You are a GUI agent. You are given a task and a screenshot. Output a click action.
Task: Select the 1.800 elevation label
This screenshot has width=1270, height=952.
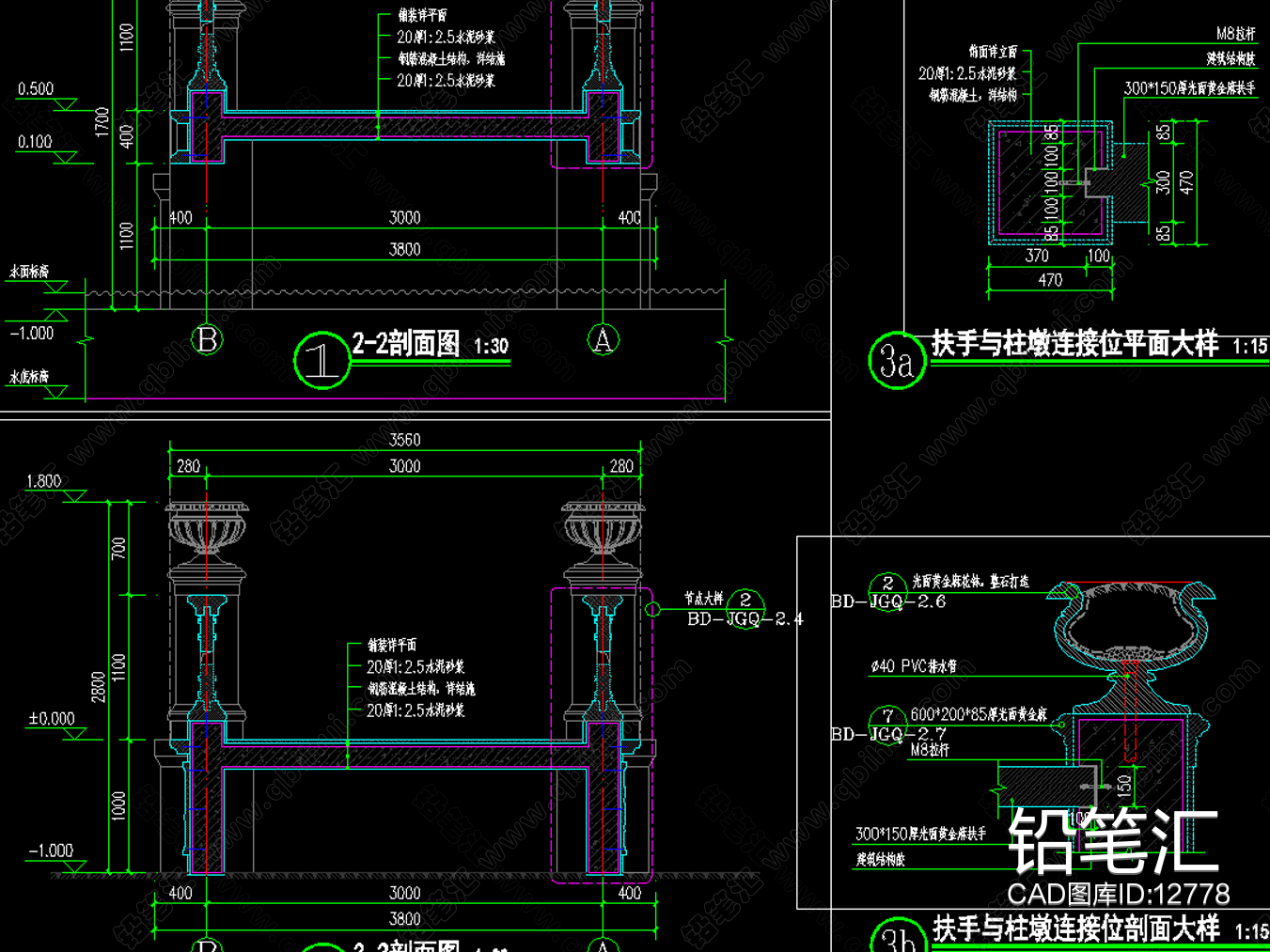[x=44, y=481]
